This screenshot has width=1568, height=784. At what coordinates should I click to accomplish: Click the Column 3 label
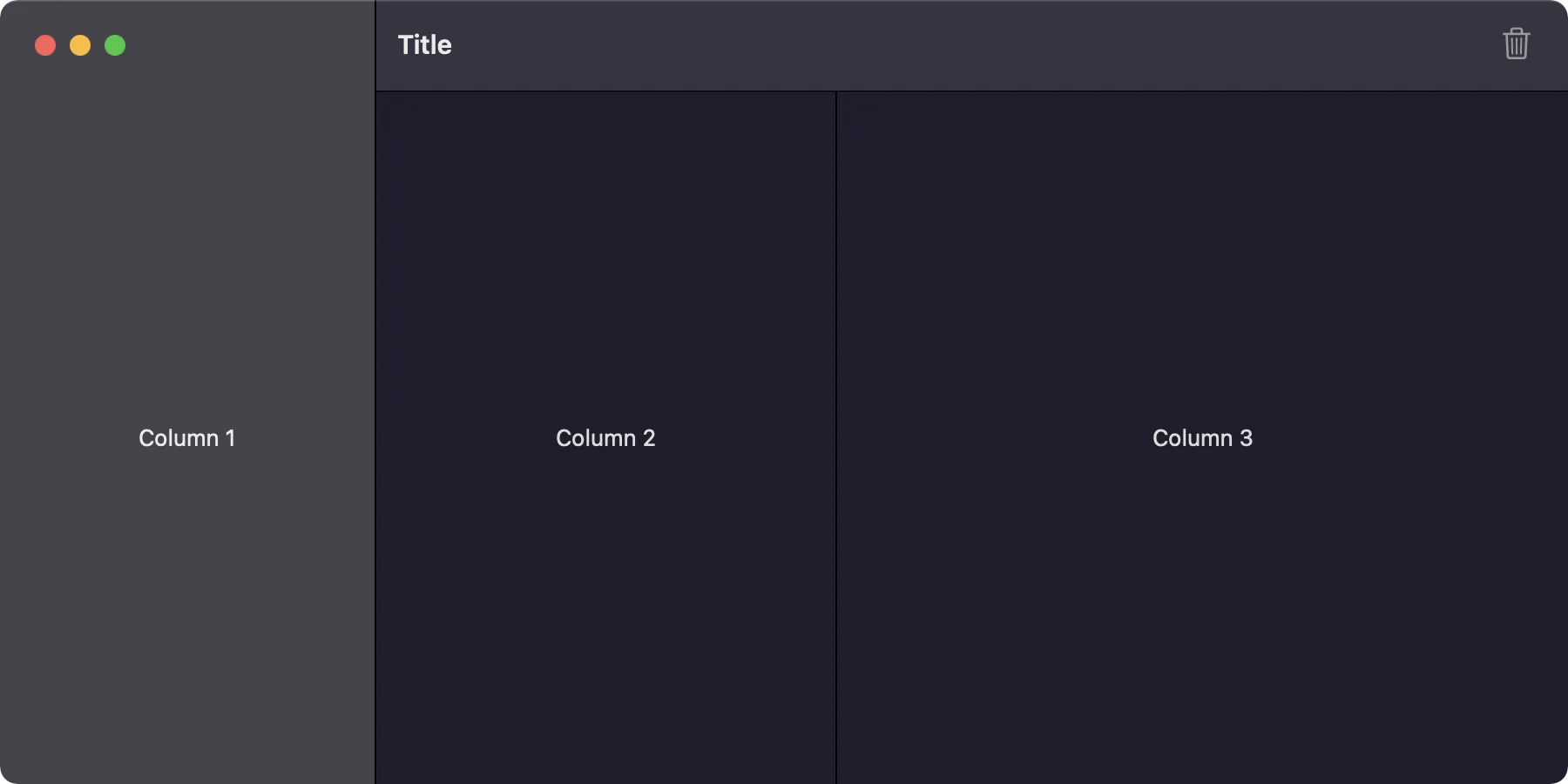point(1202,438)
